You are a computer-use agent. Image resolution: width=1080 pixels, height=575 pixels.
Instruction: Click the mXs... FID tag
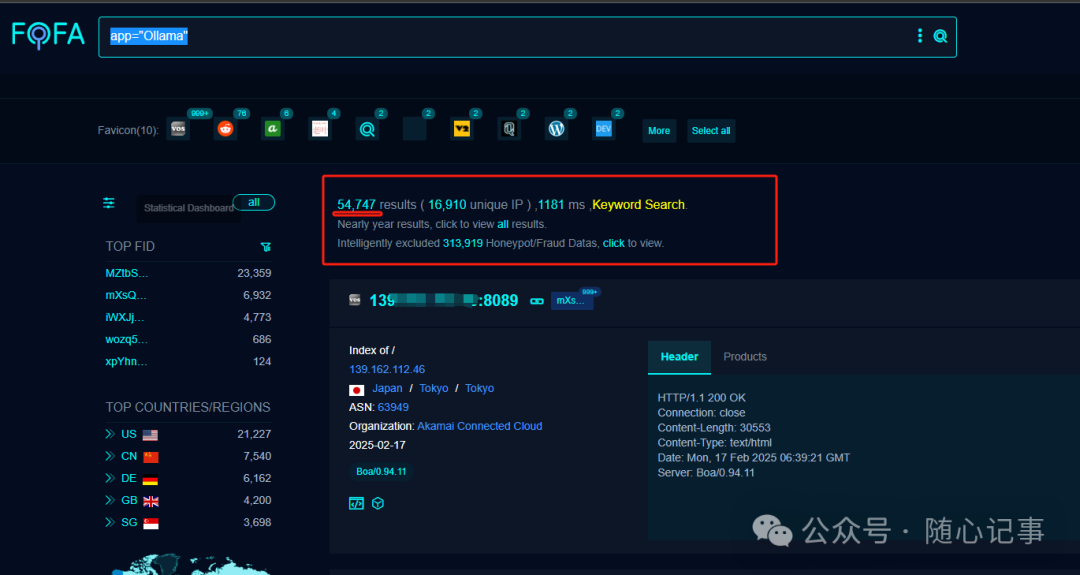click(572, 301)
